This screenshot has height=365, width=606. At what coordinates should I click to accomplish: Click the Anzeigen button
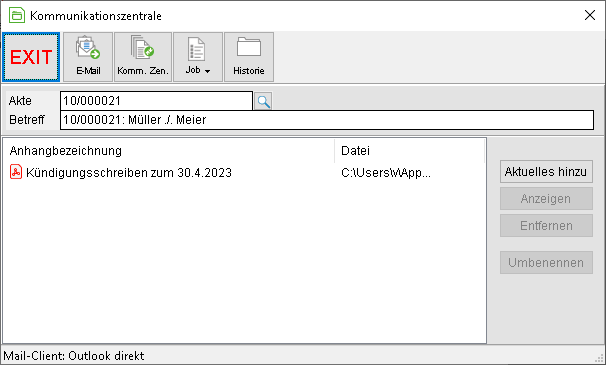pyautogui.click(x=546, y=199)
